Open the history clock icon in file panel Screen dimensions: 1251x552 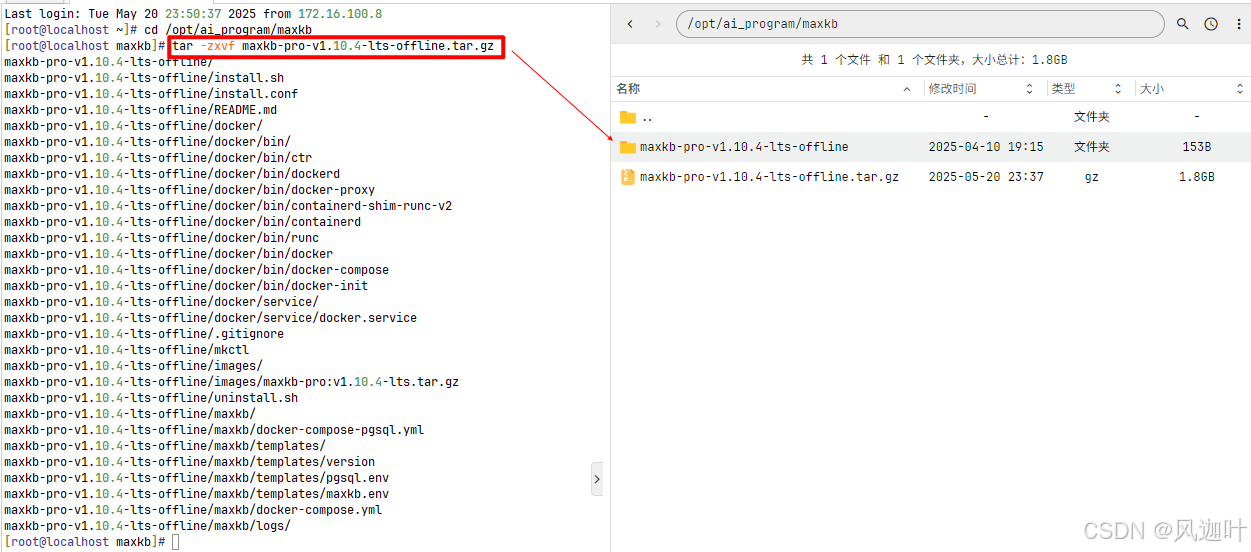tap(1210, 24)
